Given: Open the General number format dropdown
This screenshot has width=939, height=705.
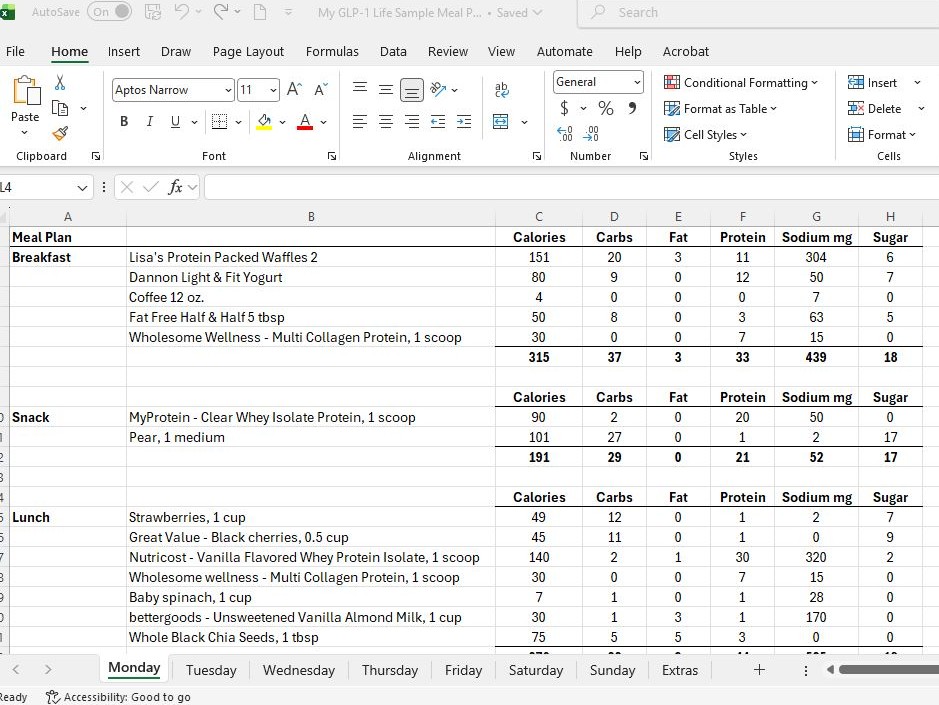Looking at the screenshot, I should (637, 82).
